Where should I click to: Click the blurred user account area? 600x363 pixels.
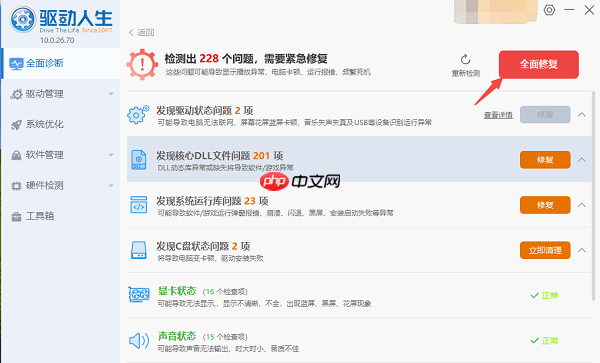point(496,11)
